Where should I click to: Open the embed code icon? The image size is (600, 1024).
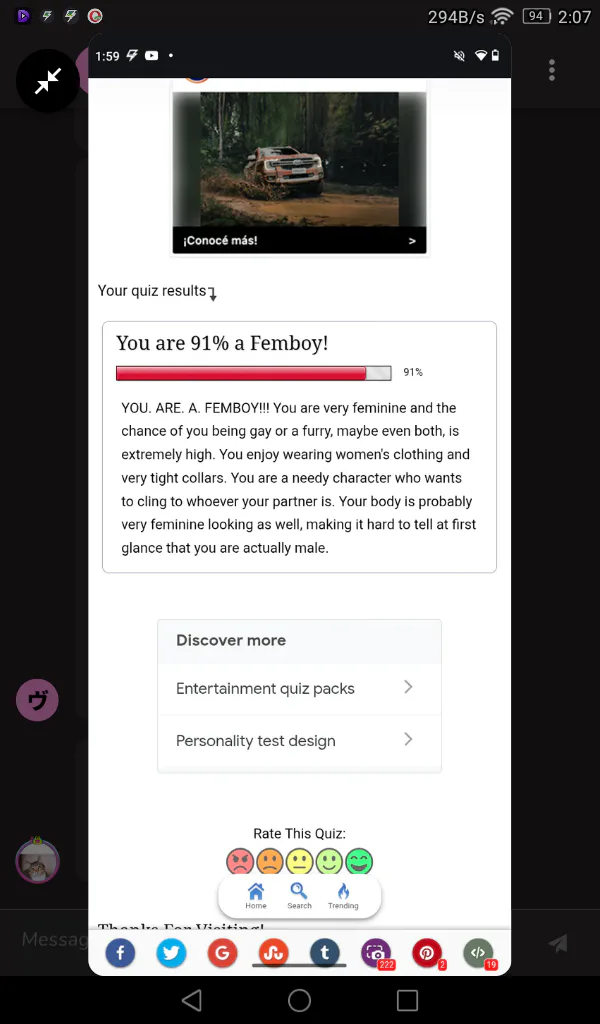[478, 953]
